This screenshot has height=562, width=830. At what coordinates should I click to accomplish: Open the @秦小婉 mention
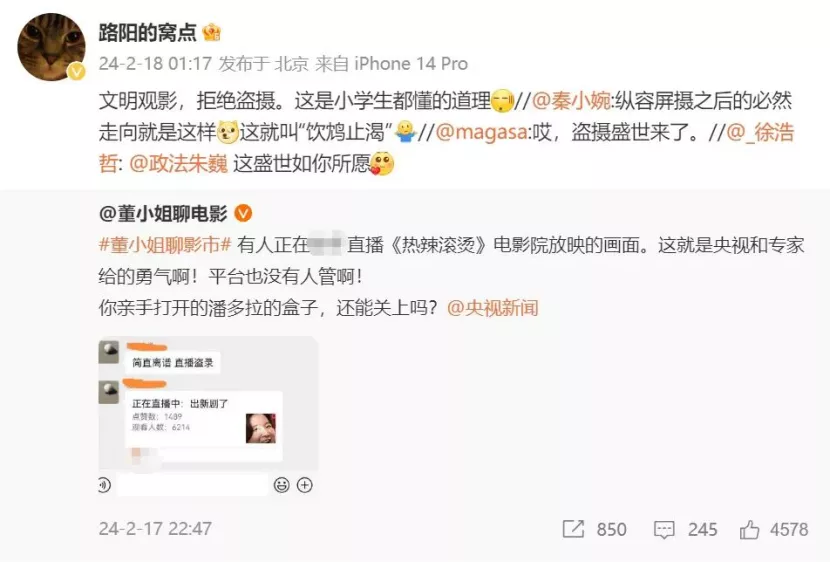(x=571, y=101)
